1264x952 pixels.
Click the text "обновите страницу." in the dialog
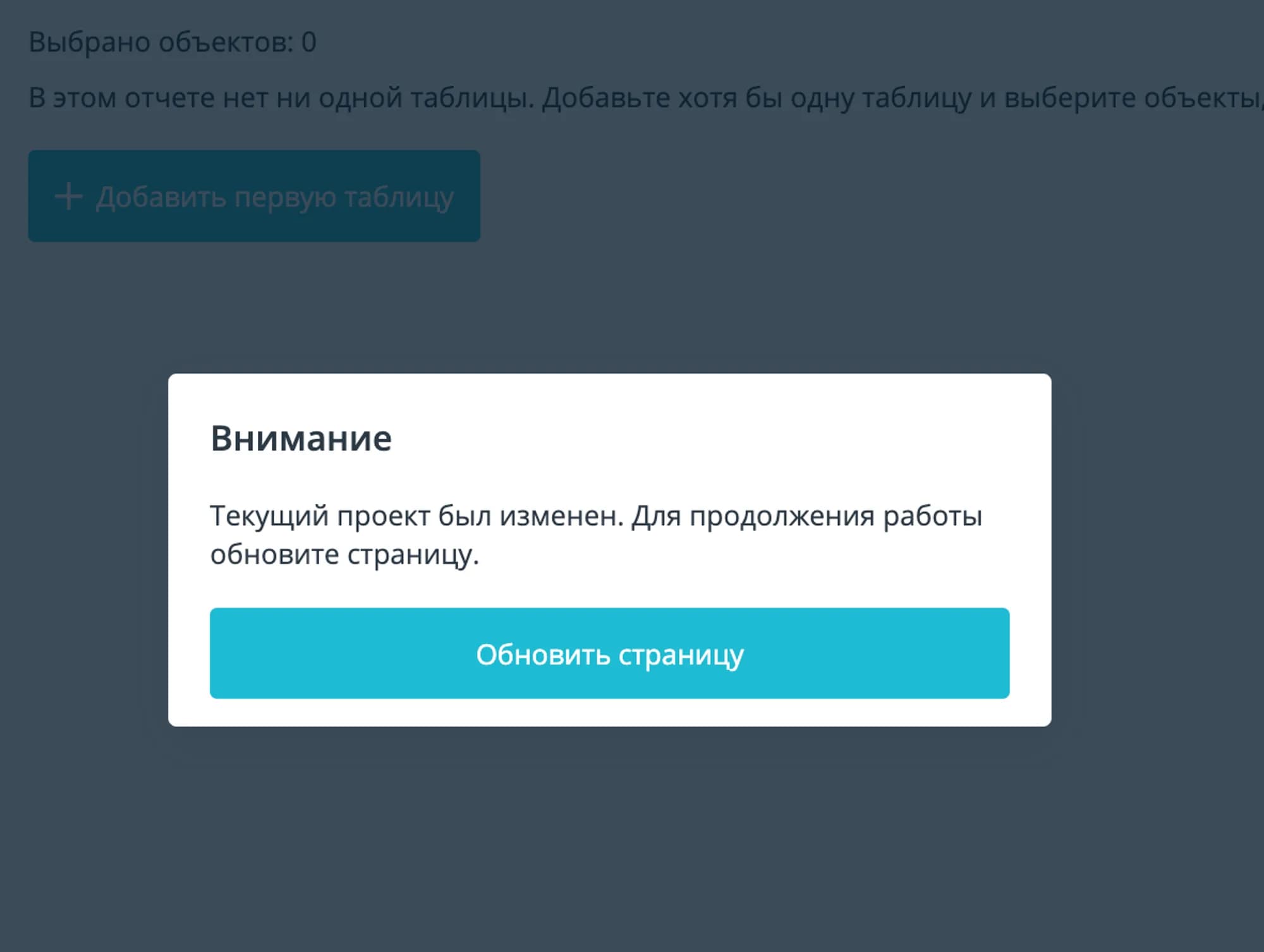point(344,554)
